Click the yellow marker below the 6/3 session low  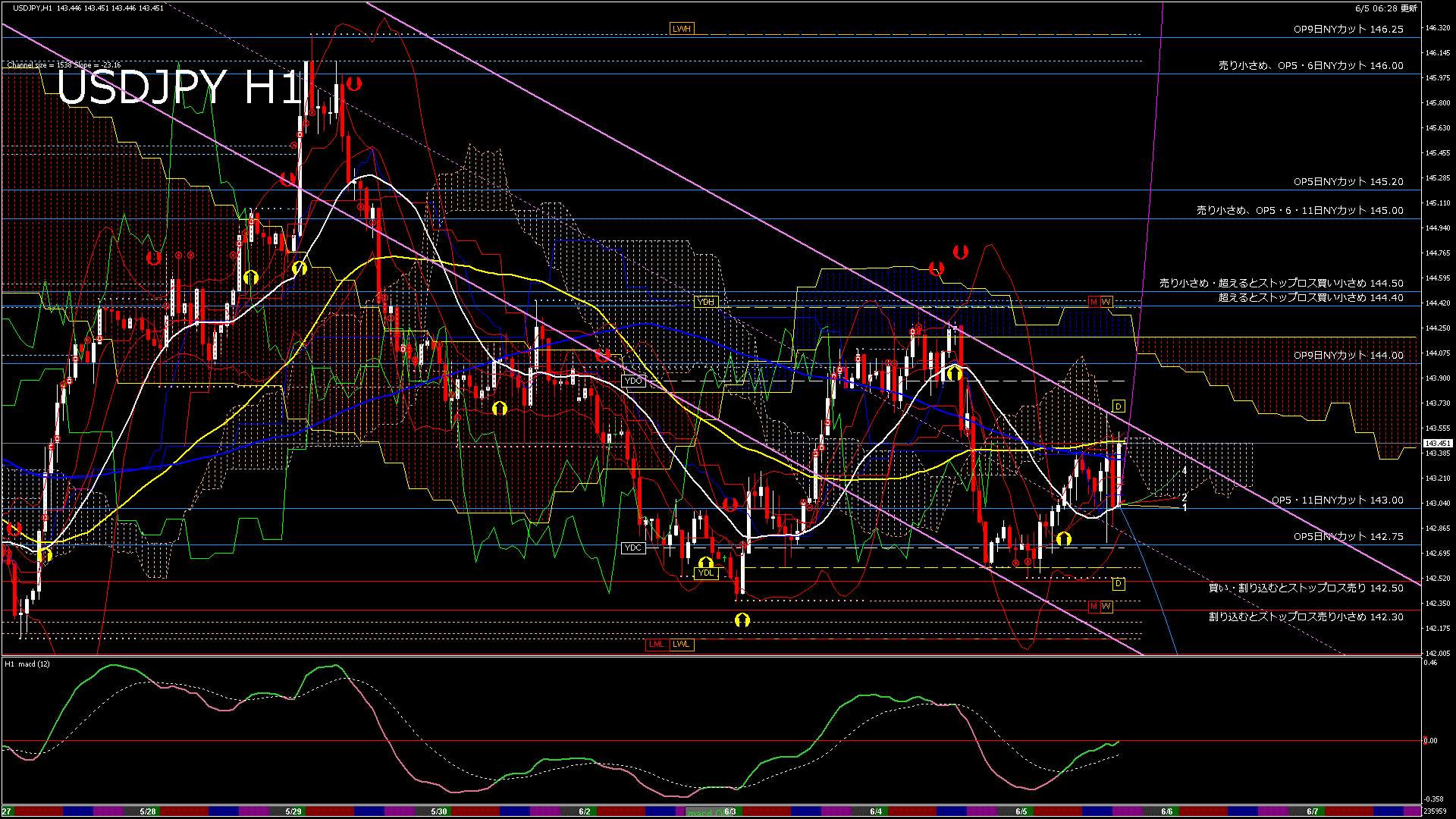[x=742, y=620]
